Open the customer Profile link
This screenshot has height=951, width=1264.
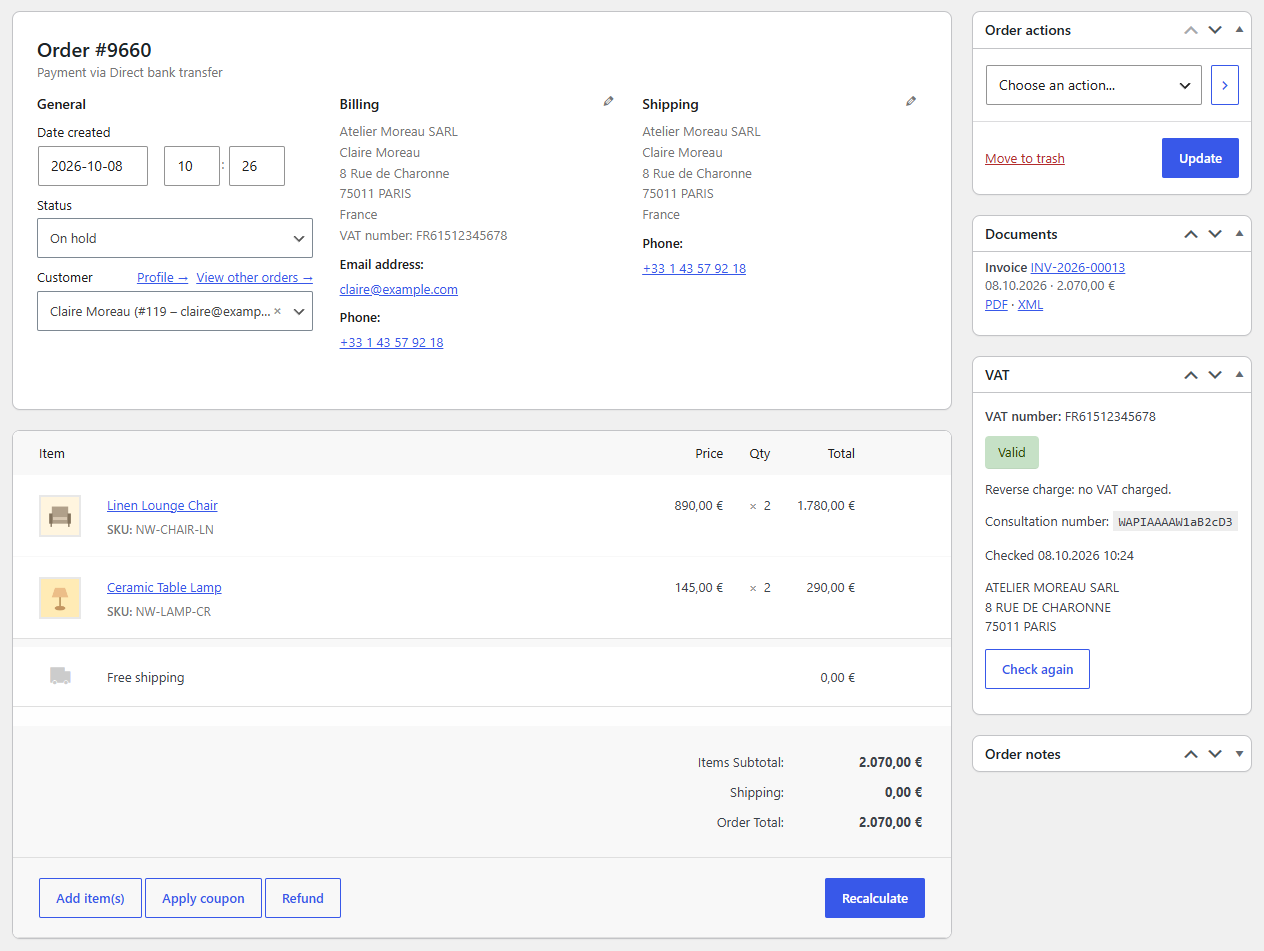[162, 277]
